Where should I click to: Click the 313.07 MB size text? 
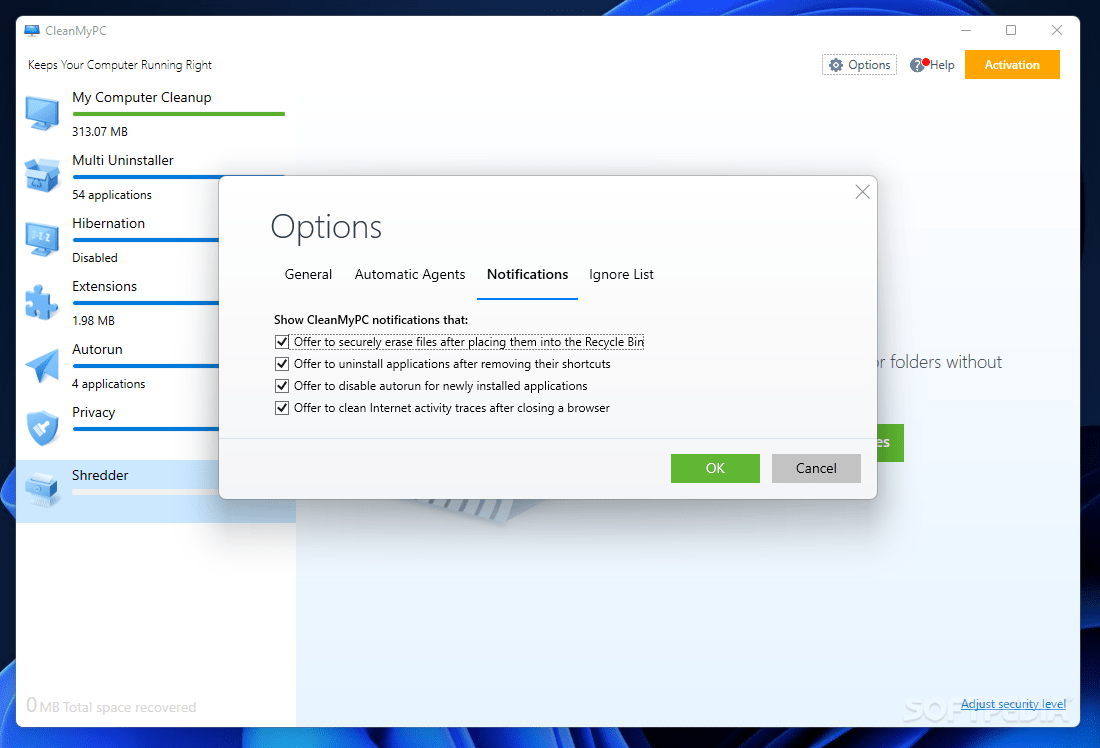tap(100, 132)
